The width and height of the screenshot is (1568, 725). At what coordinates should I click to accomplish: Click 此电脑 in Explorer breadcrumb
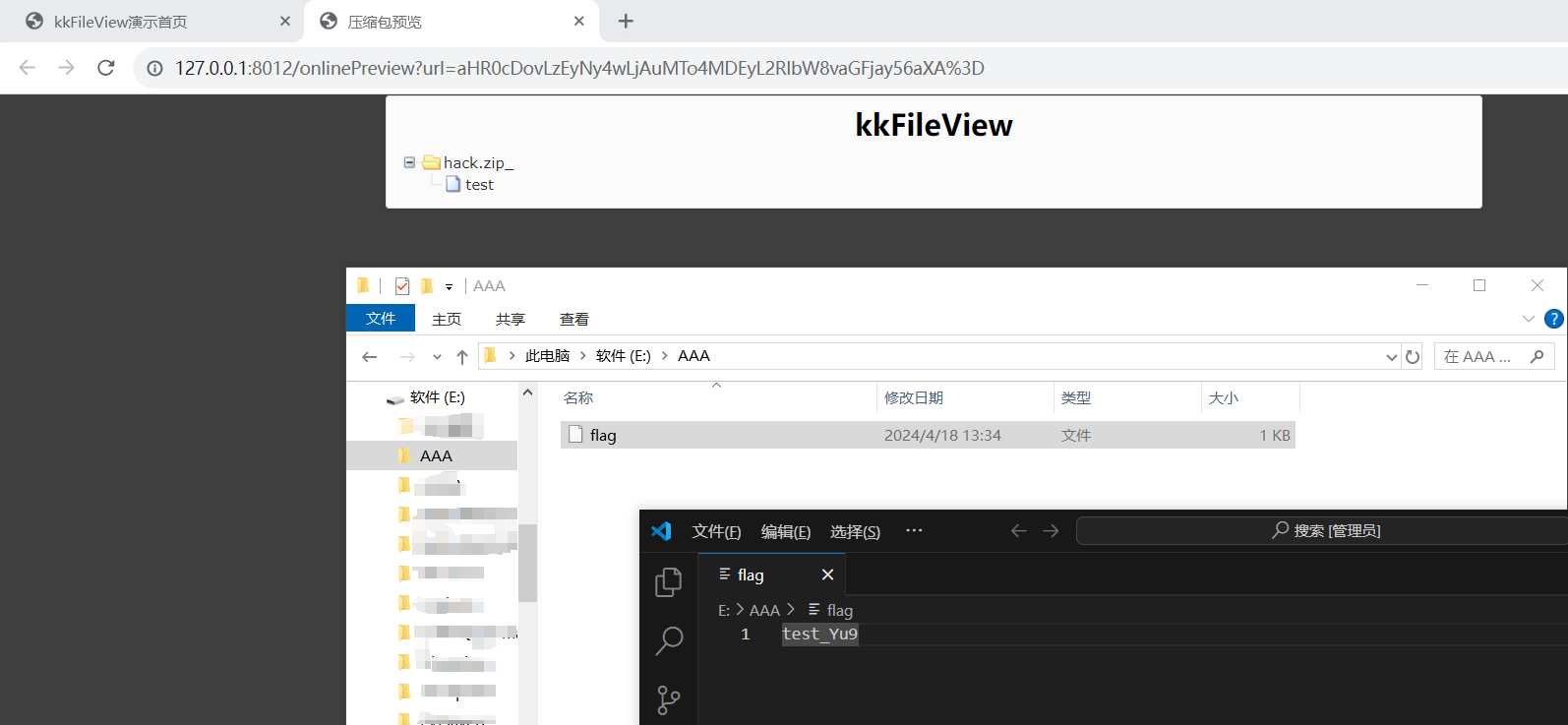(548, 356)
